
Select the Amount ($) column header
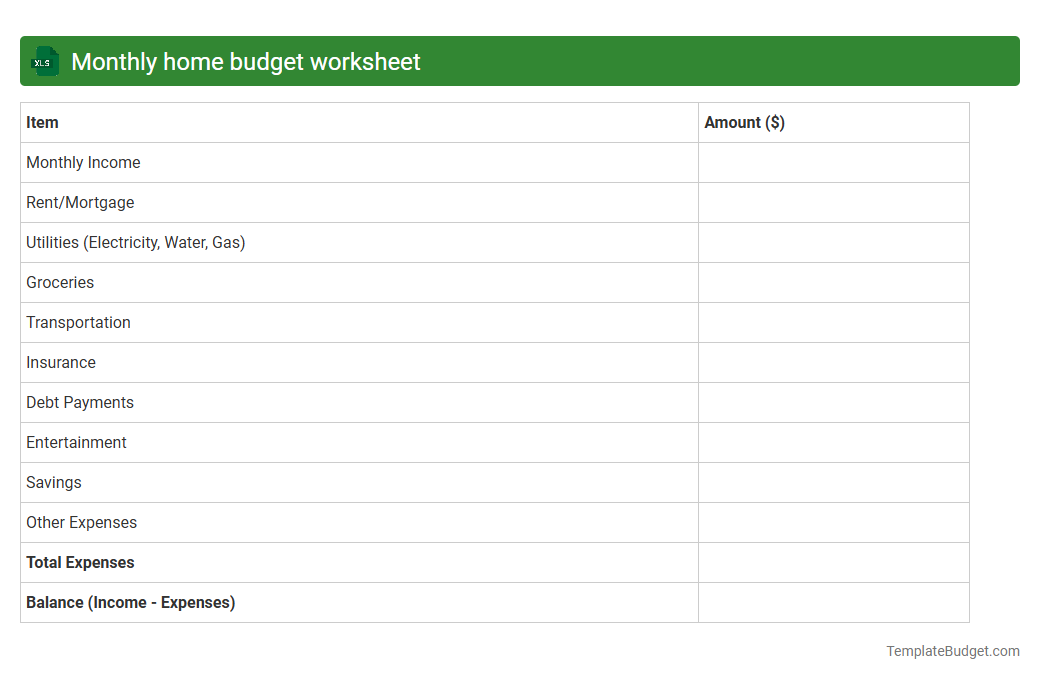745,122
